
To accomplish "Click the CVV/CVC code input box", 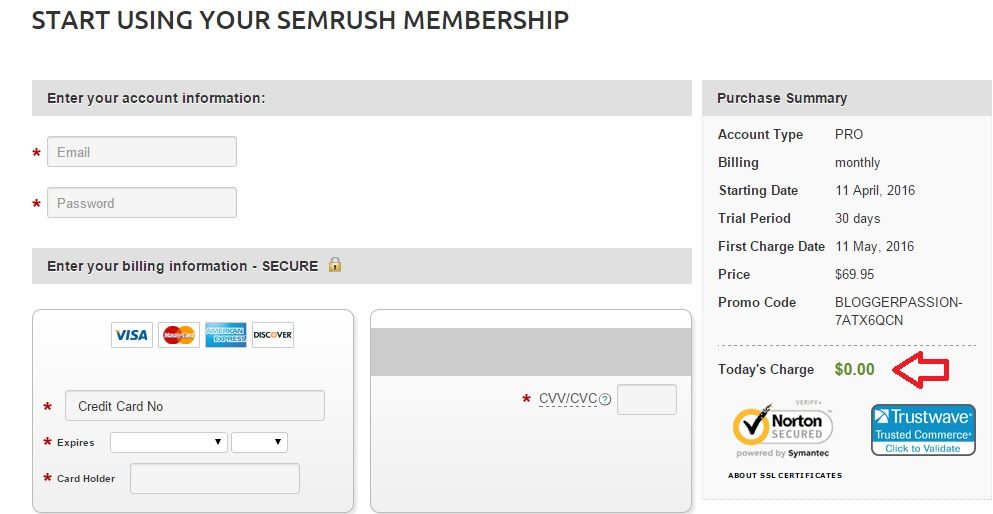I will 647,399.
